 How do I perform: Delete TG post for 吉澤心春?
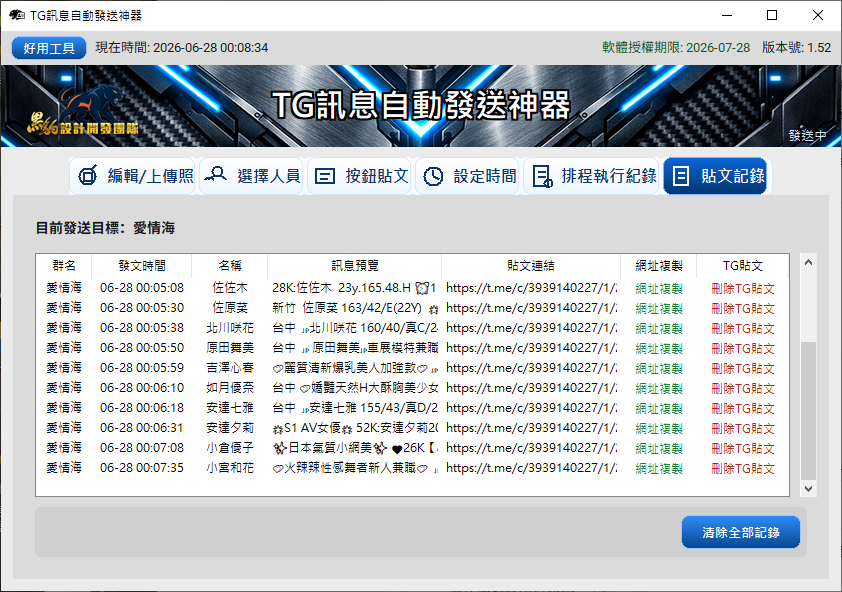743,369
